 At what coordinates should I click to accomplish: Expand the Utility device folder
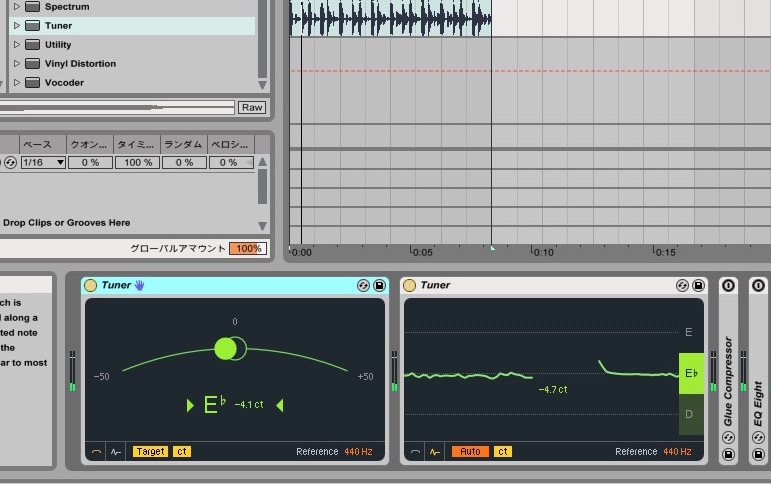17,44
